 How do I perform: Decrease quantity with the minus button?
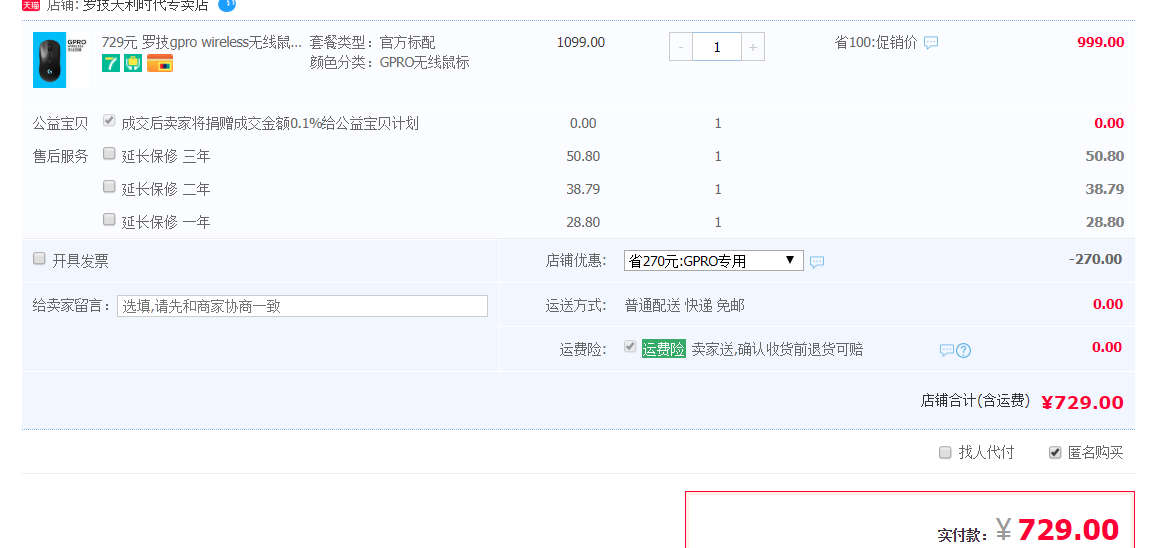point(680,47)
